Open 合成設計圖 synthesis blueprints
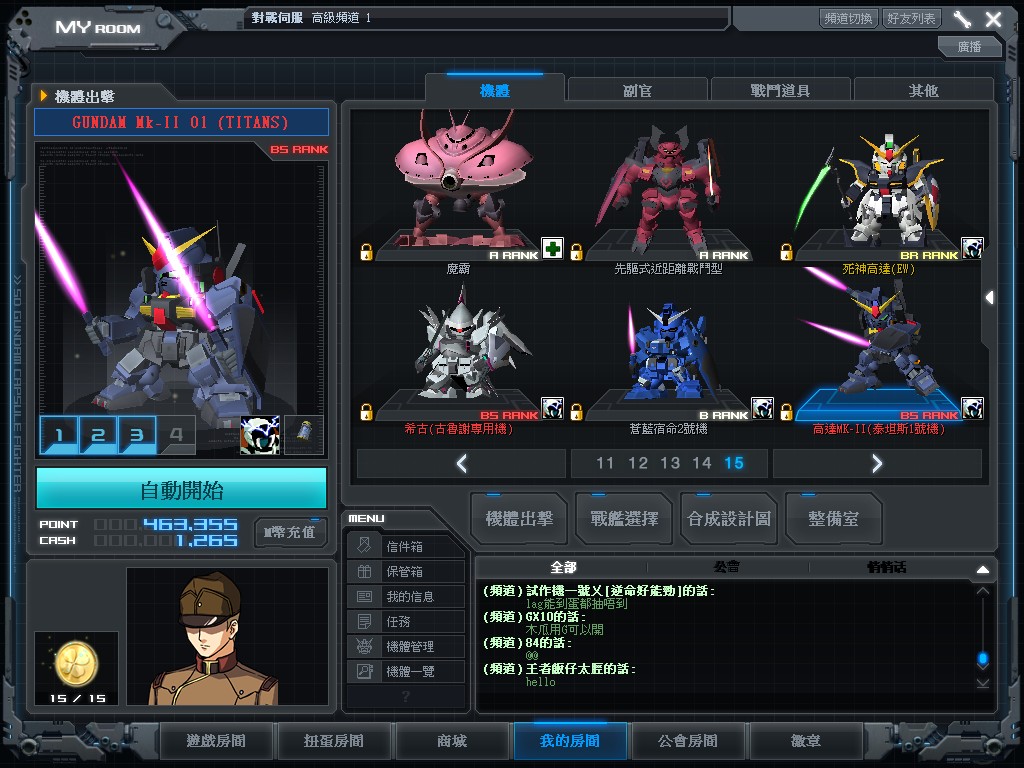The height and width of the screenshot is (768, 1024). [x=729, y=519]
